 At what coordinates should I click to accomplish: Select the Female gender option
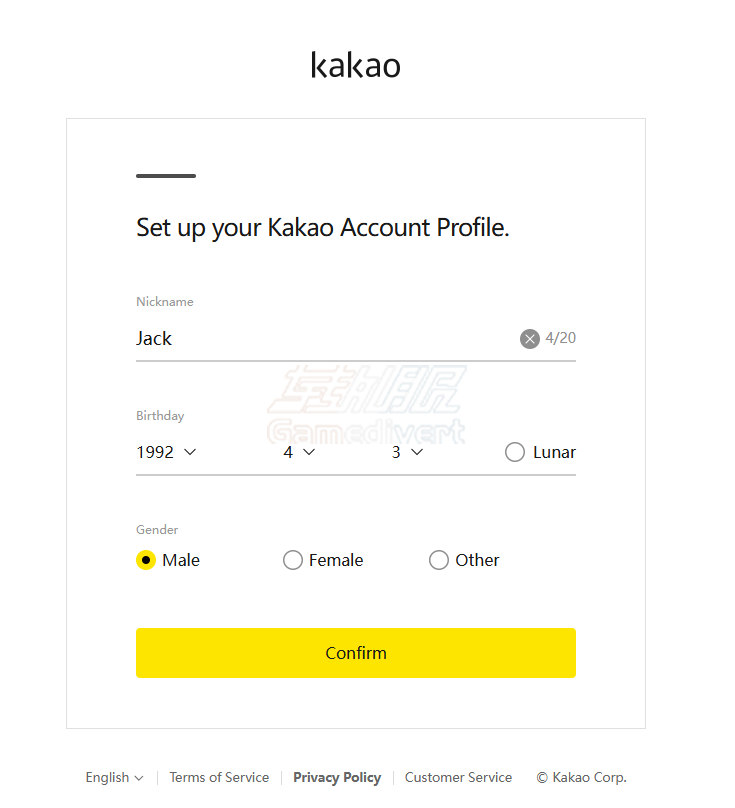pyautogui.click(x=293, y=560)
